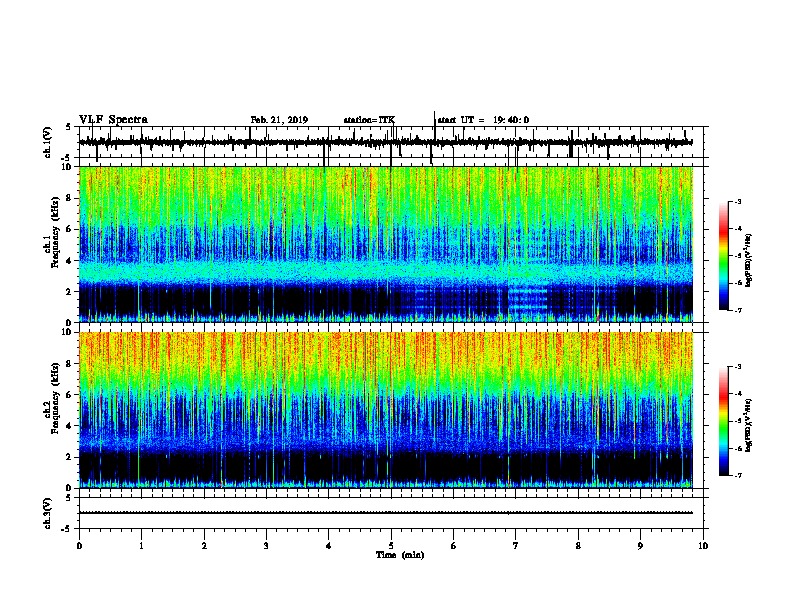Click inside the ch.1 spectrogram panel

tap(386, 244)
